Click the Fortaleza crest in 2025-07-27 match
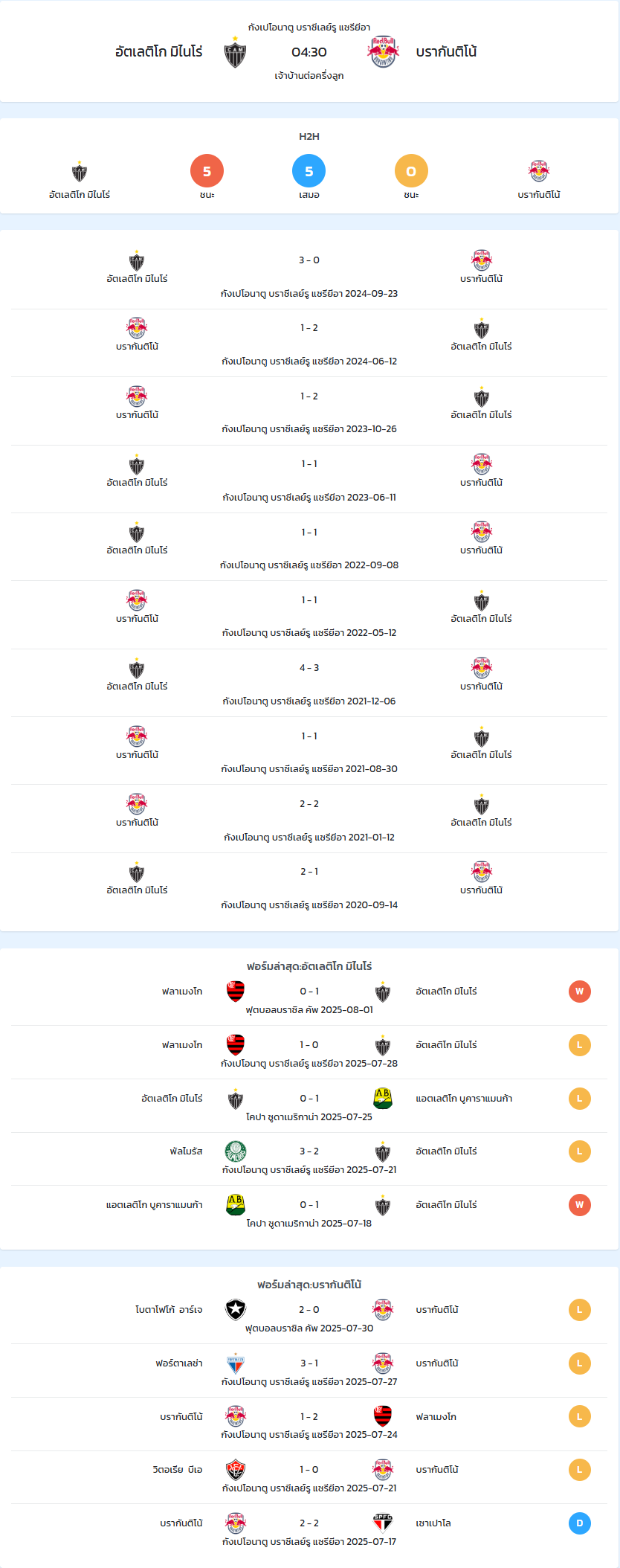 click(236, 1363)
